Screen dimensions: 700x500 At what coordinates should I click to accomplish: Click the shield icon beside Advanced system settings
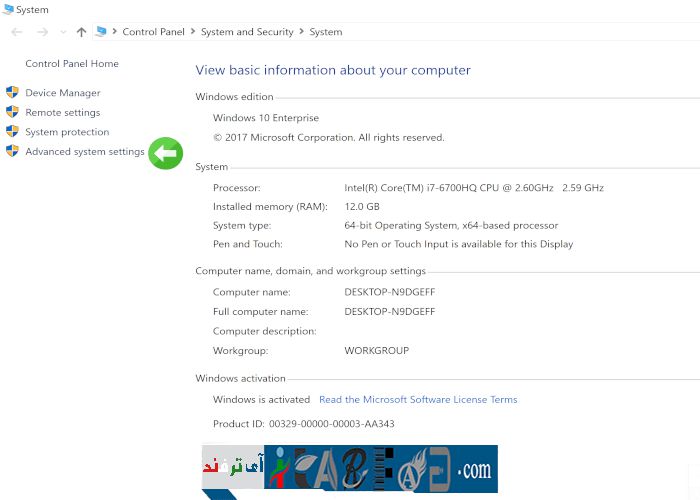click(12, 151)
